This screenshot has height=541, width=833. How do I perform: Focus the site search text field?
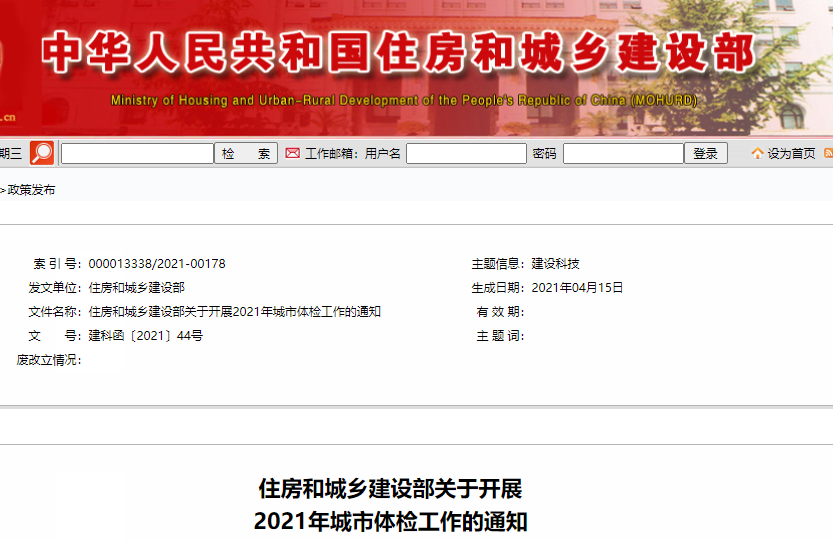138,154
